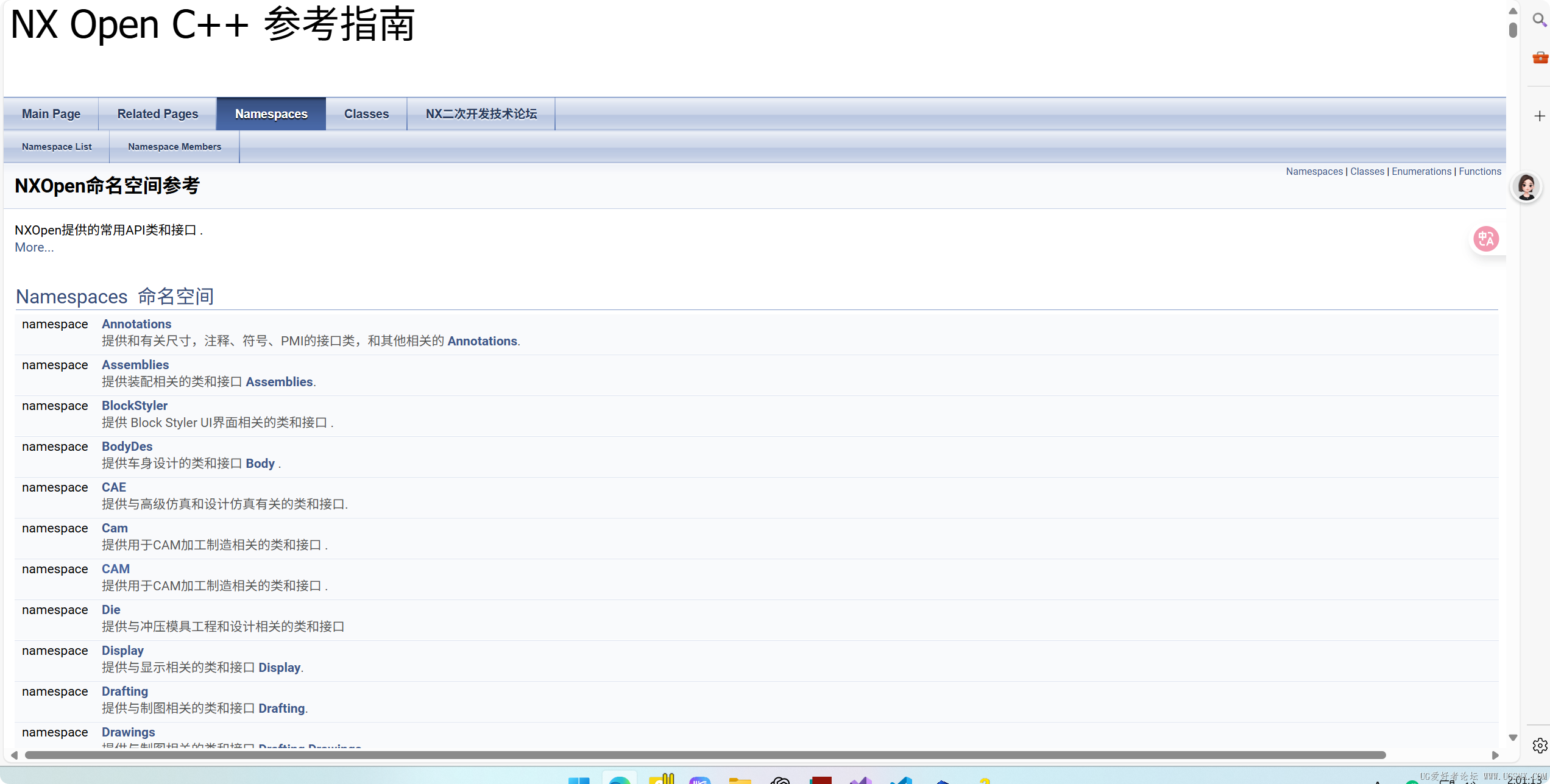
Task: Open the Drafting namespace link
Action: (125, 691)
